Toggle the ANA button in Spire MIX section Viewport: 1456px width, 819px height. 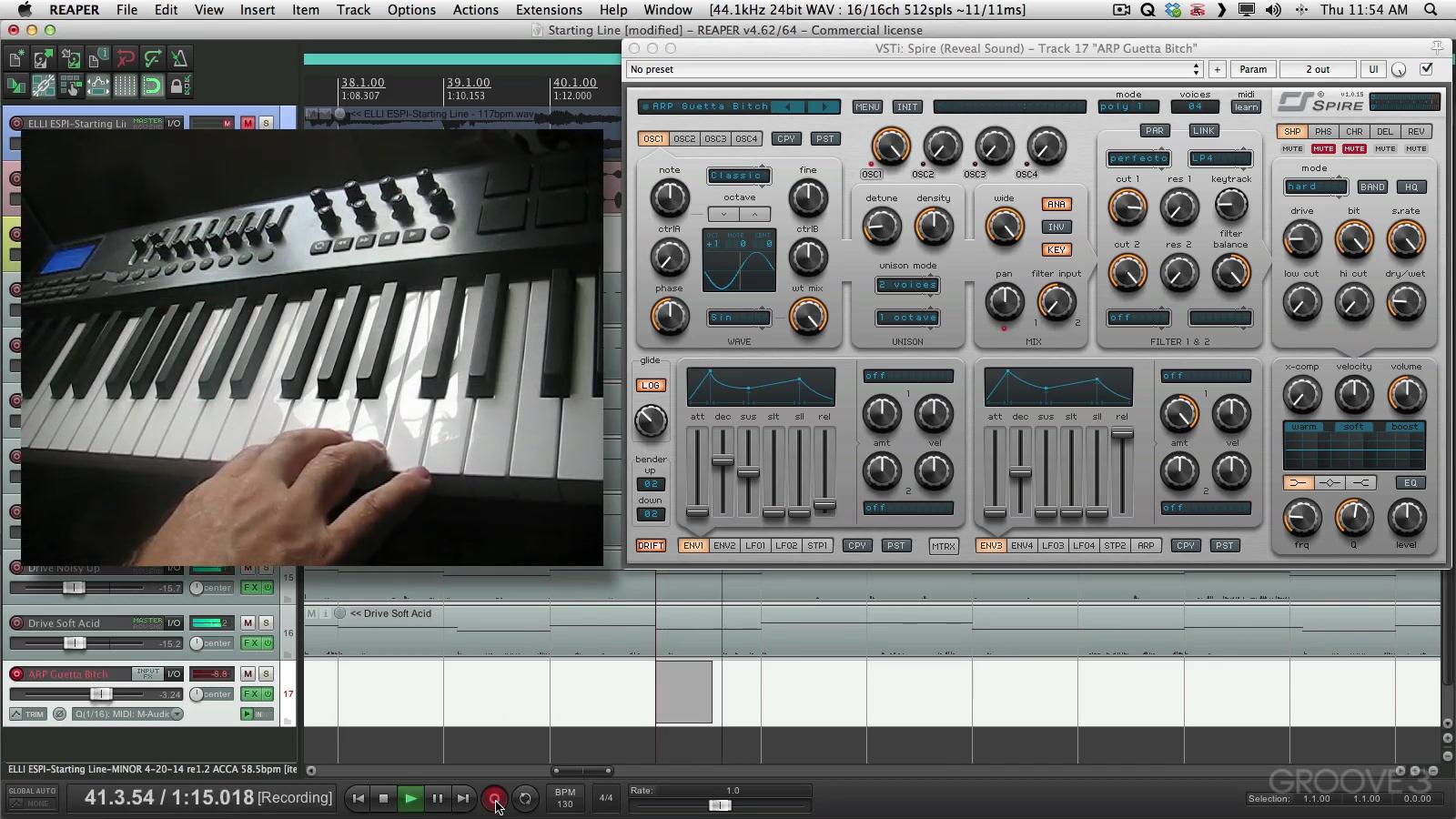[x=1056, y=205]
